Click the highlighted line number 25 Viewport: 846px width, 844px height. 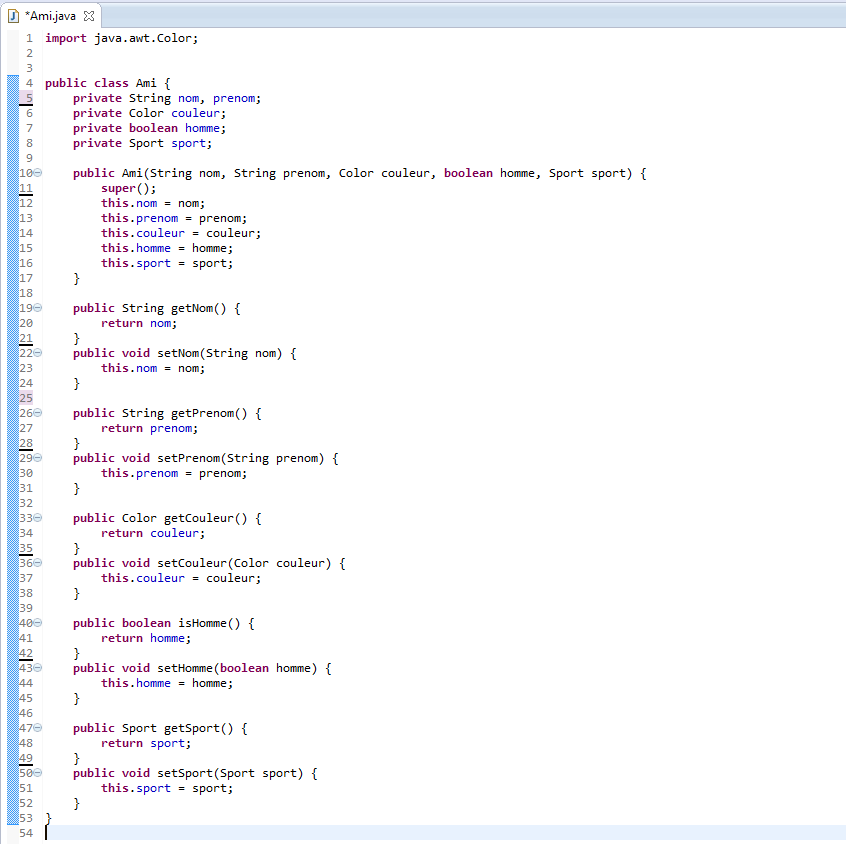[26, 398]
